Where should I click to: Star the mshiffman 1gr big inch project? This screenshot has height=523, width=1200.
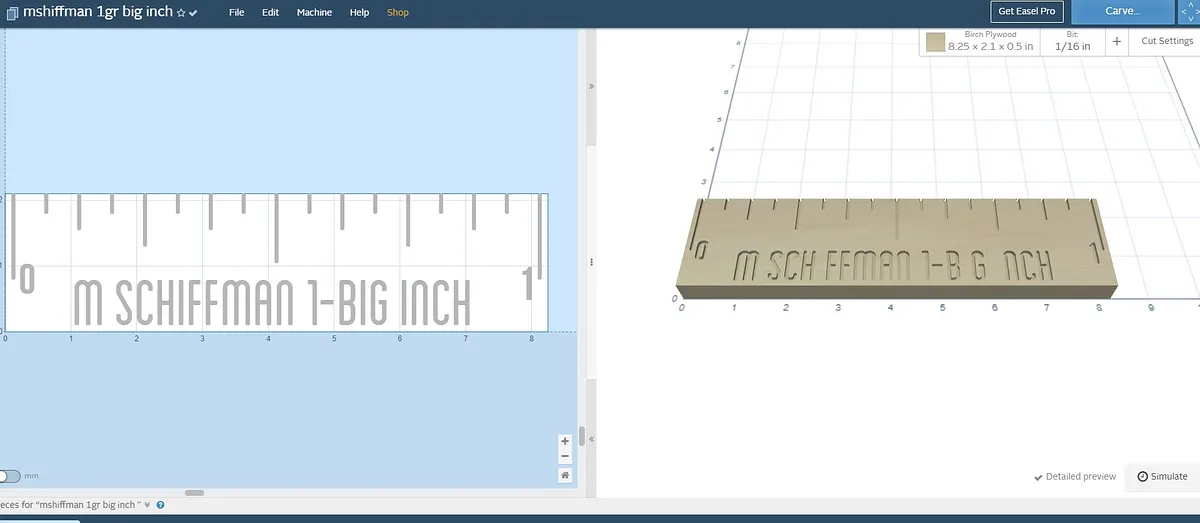click(x=181, y=13)
